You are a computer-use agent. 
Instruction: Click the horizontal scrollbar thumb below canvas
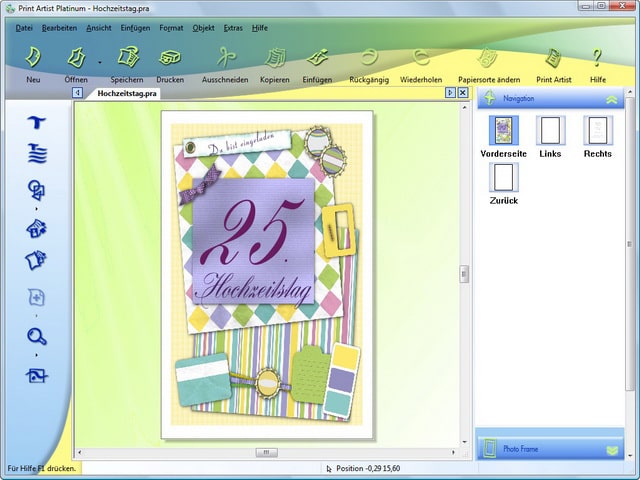click(x=267, y=452)
